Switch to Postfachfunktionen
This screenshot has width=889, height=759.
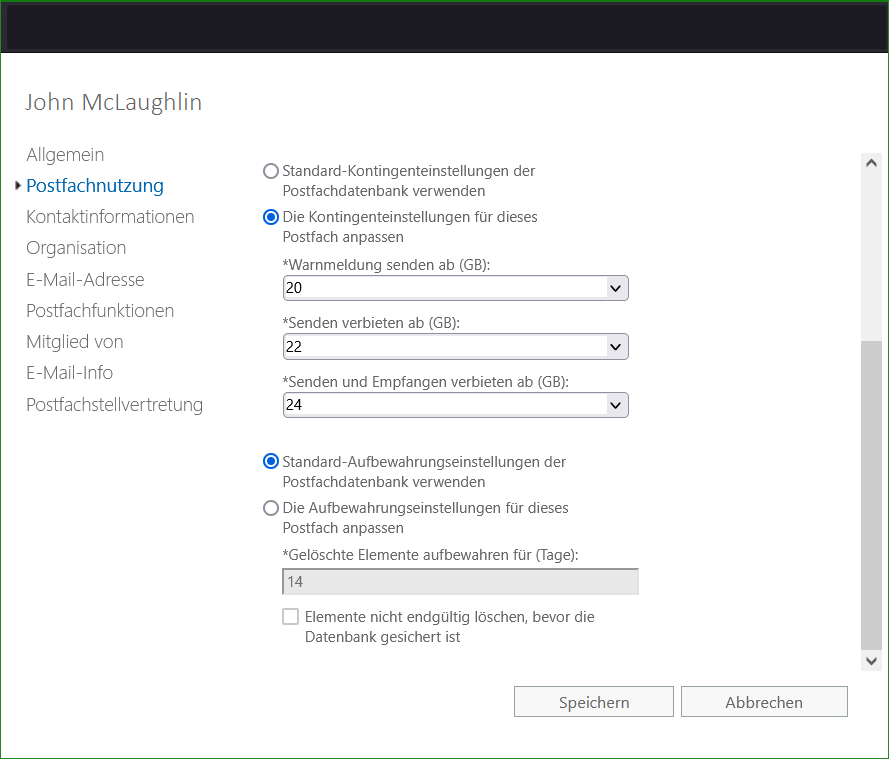point(100,310)
